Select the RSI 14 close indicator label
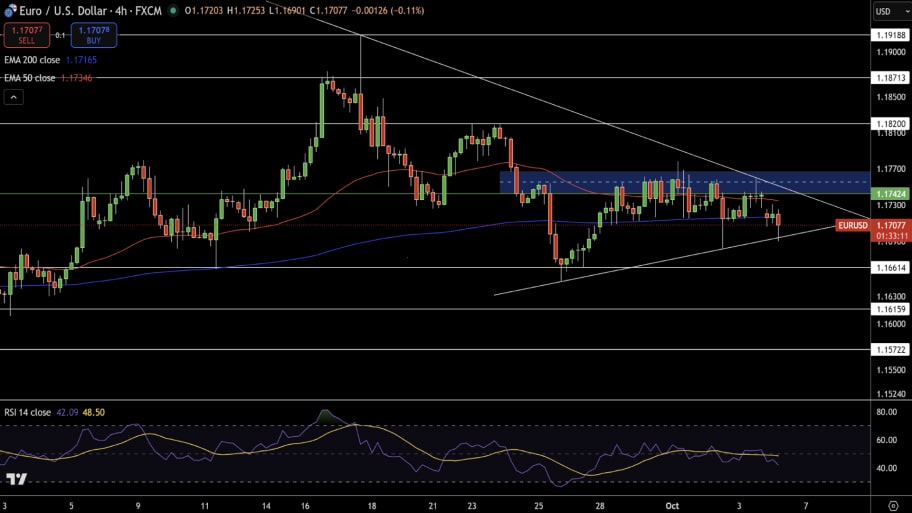Screen dimensions: 912x513 (28, 412)
